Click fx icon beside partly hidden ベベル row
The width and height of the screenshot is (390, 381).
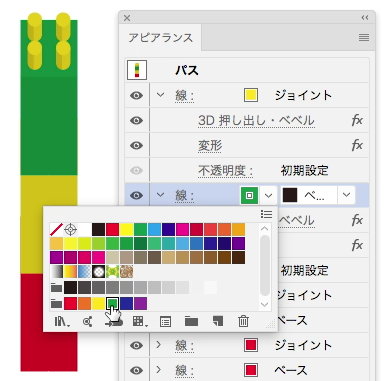click(x=357, y=220)
